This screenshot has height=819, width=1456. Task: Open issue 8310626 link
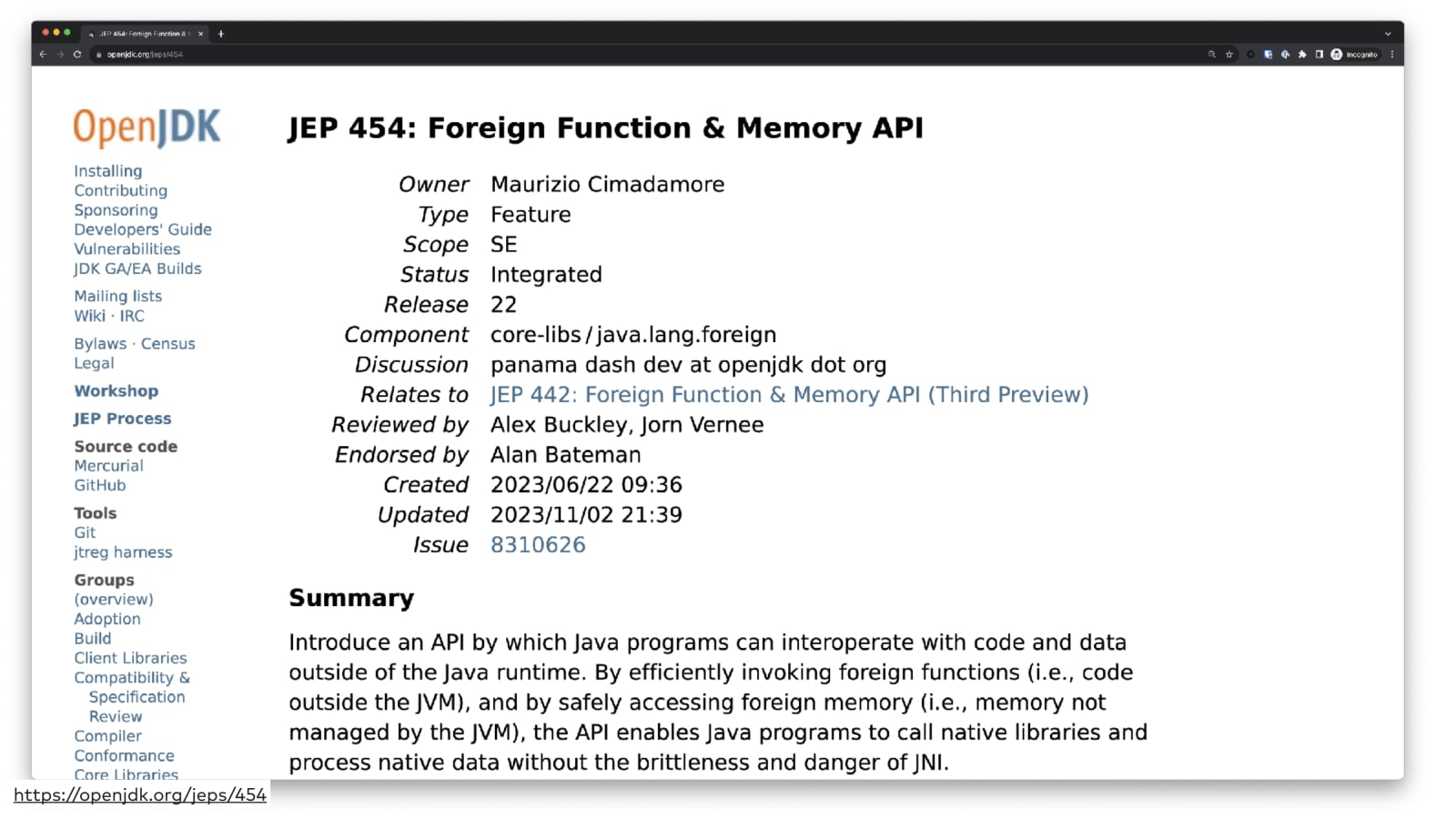[x=538, y=545]
